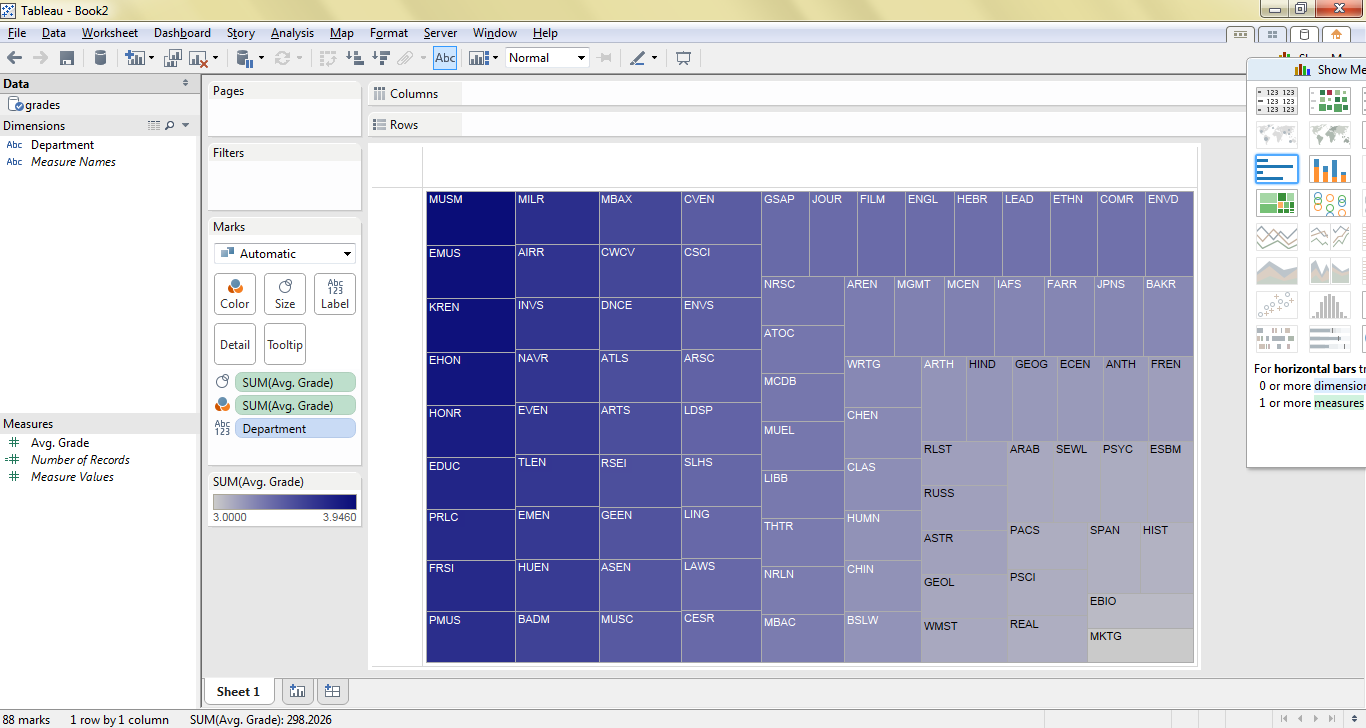Select the circle views chart in Show Me
1366x728 pixels.
click(x=1329, y=203)
